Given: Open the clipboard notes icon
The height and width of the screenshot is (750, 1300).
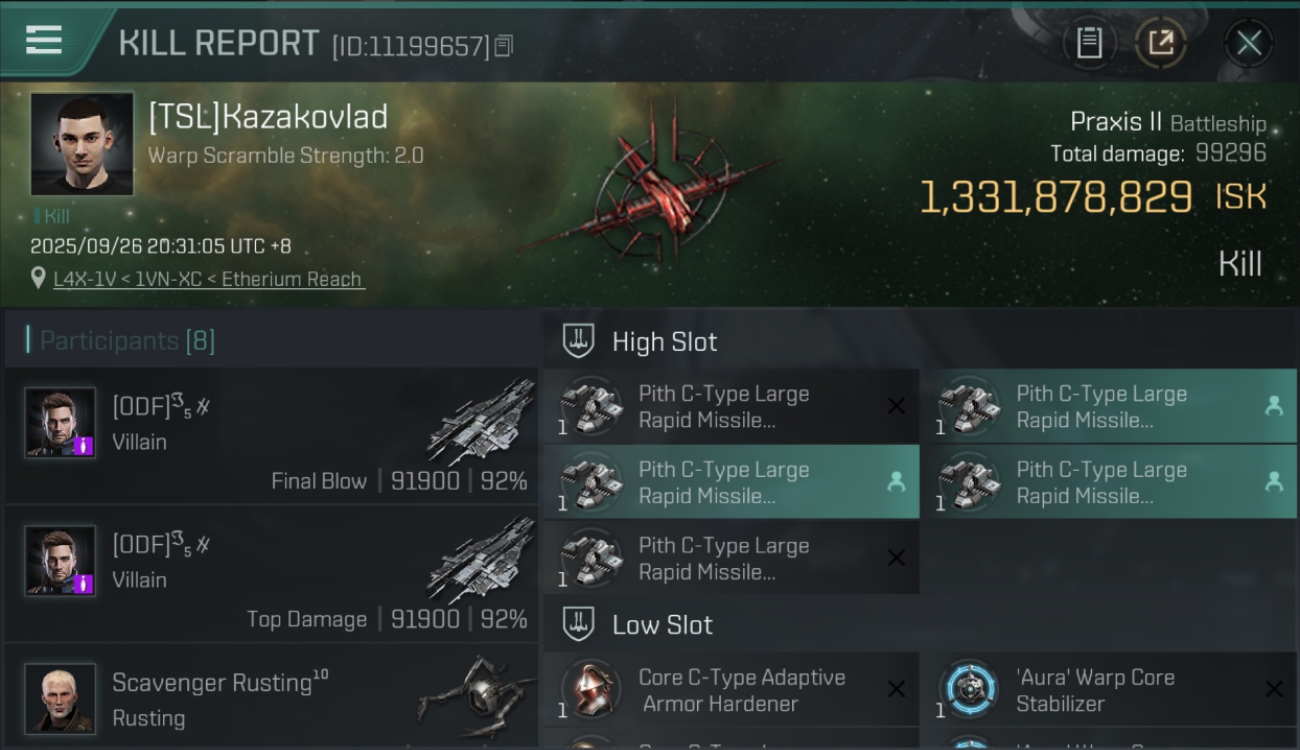Looking at the screenshot, I should (1089, 43).
